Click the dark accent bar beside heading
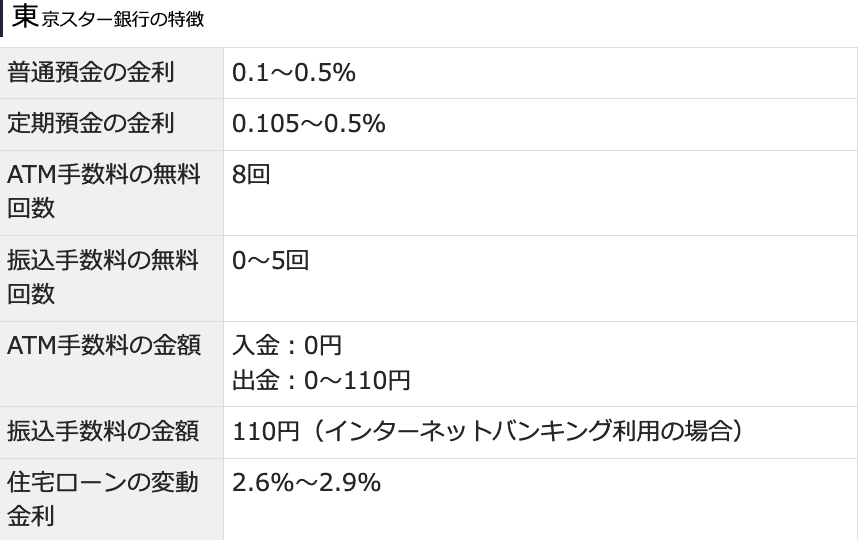Image resolution: width=859 pixels, height=540 pixels. click(x=2, y=18)
